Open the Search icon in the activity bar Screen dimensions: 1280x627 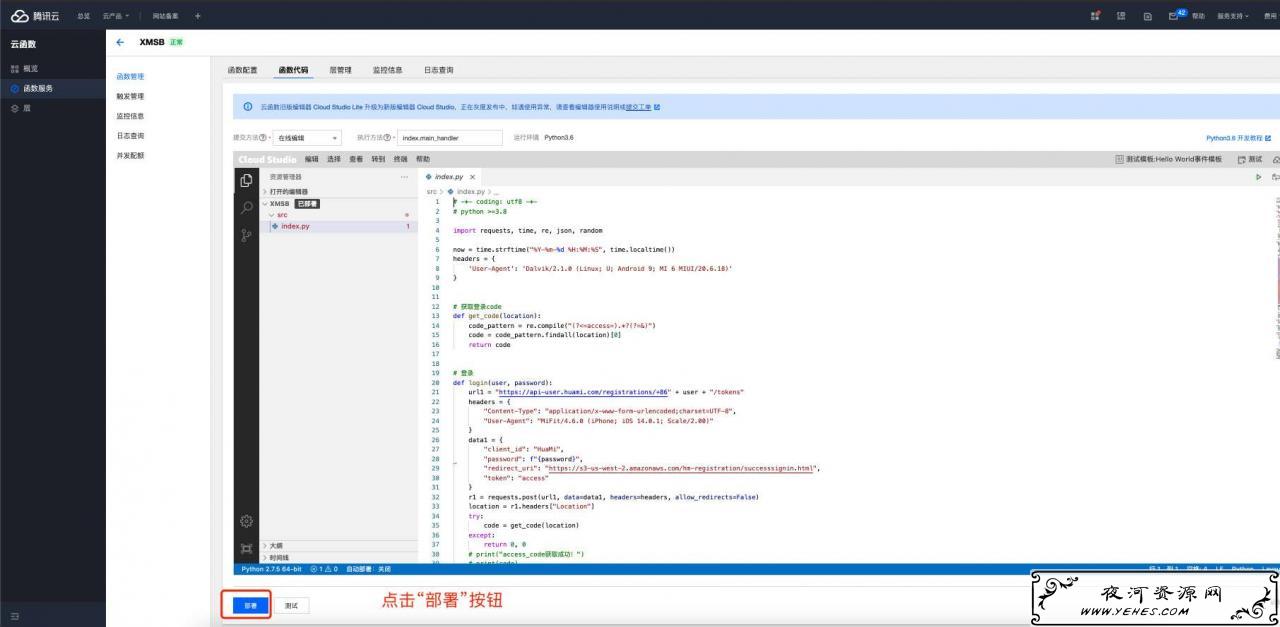[x=246, y=208]
